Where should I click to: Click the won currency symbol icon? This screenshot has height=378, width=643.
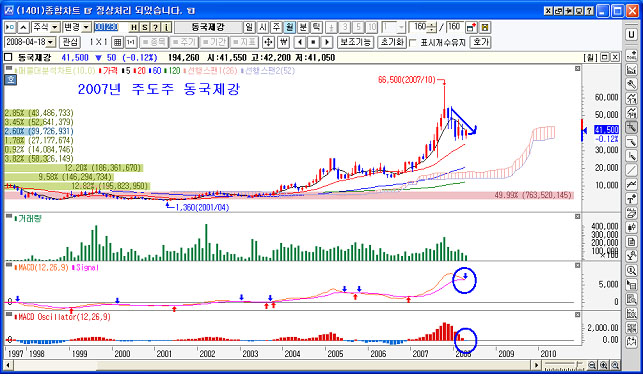[x=283, y=42]
